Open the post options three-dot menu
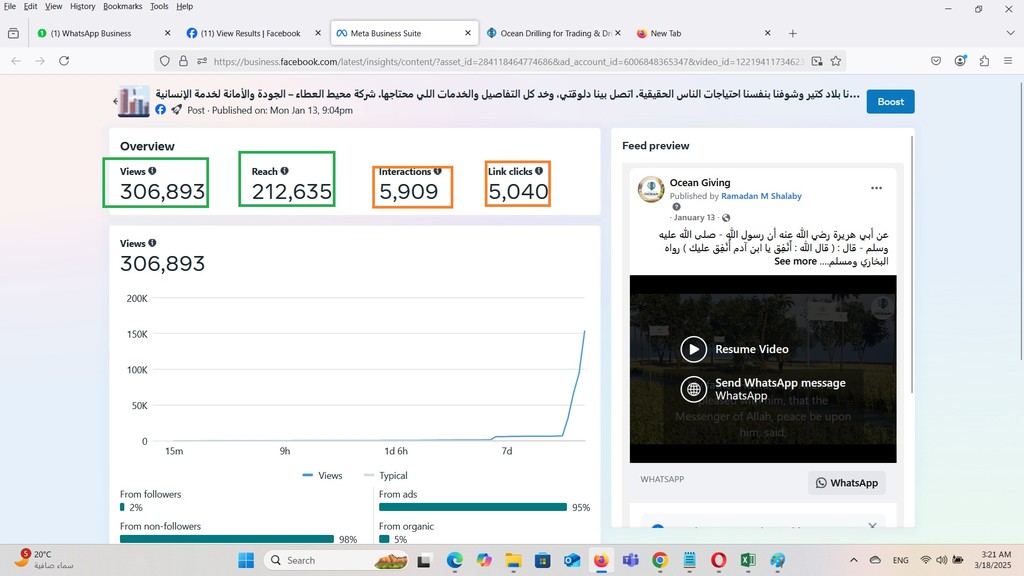1024x576 pixels. [876, 188]
